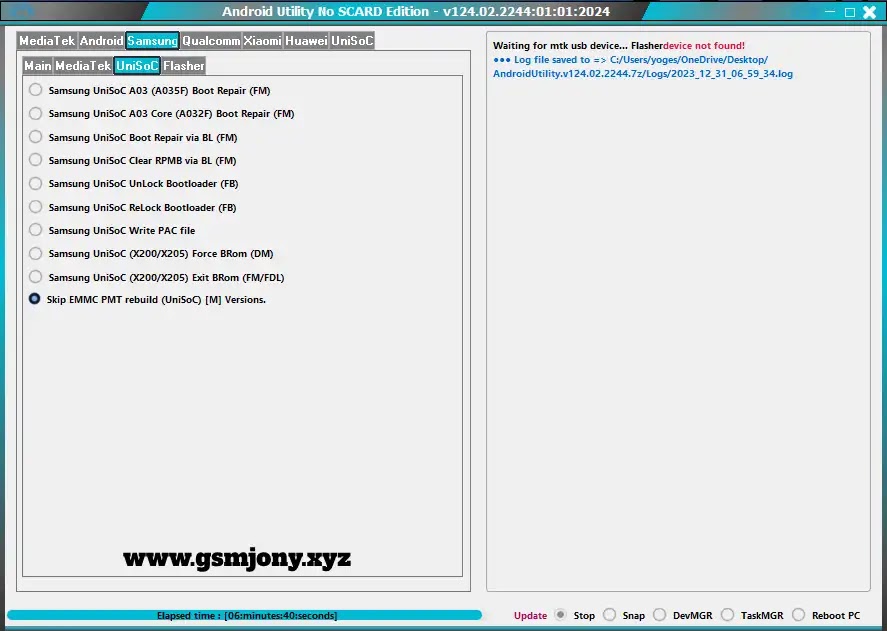This screenshot has height=631, width=887.
Task: Select Samsung UniSoC A03 (A035F) Boot Repair option
Action: 36,90
